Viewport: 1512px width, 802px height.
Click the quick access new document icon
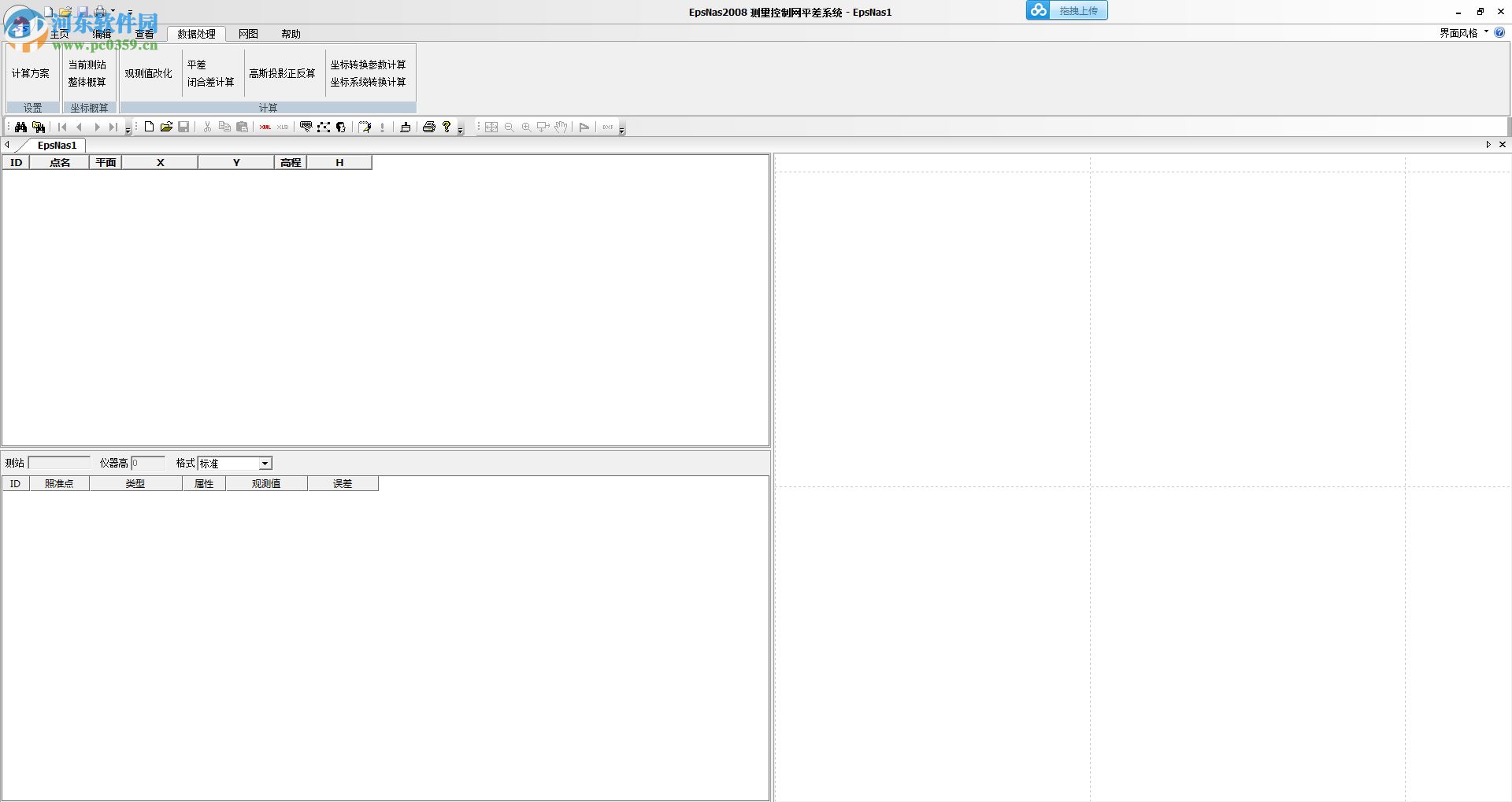(49, 12)
